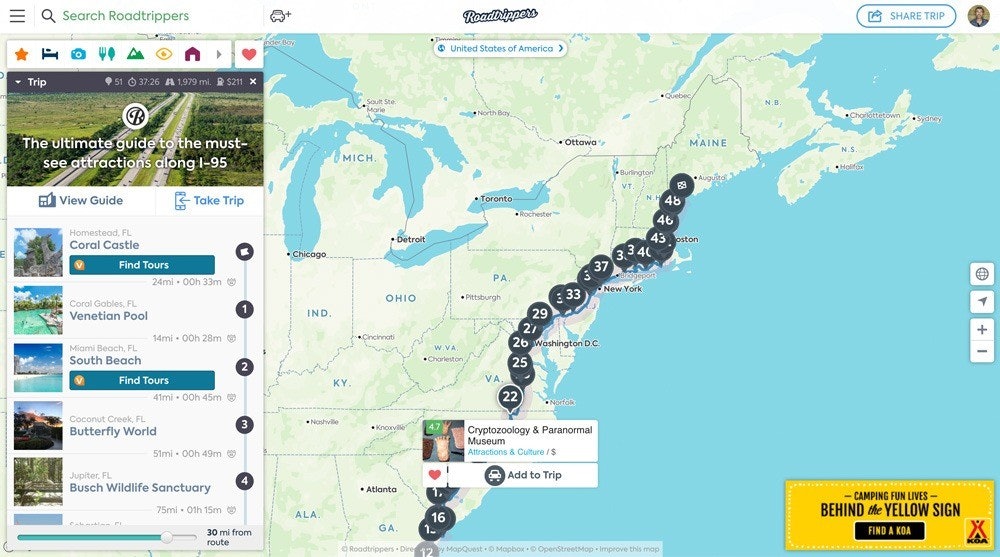The height and width of the screenshot is (557, 1000).
Task: Open the Take Trip tab
Action: point(209,200)
